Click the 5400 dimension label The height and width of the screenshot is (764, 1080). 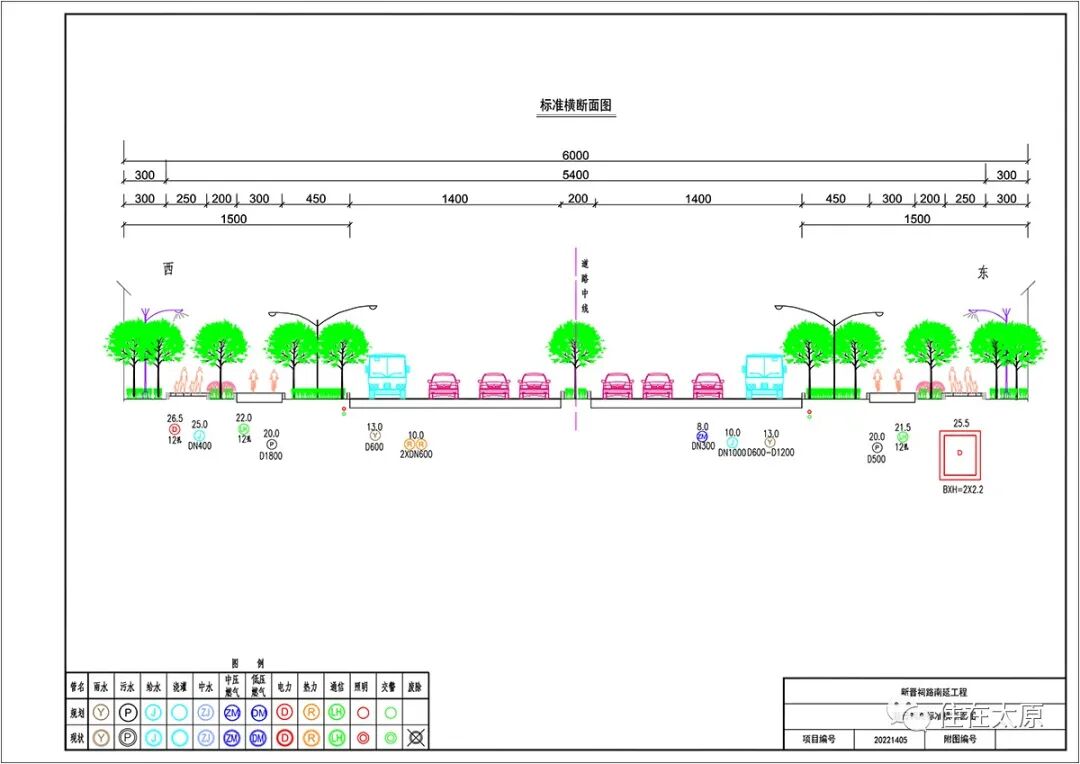[575, 175]
